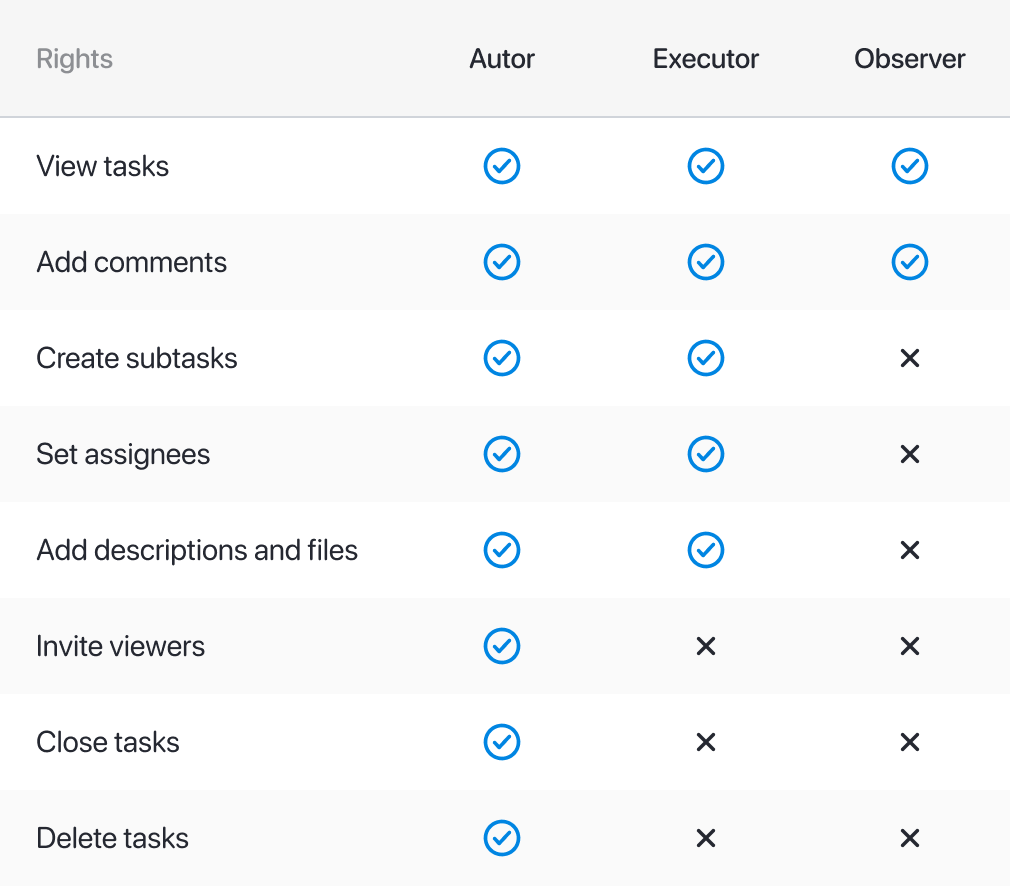
Task: Click the Autor checkmark for Add descriptions and files
Action: [502, 550]
